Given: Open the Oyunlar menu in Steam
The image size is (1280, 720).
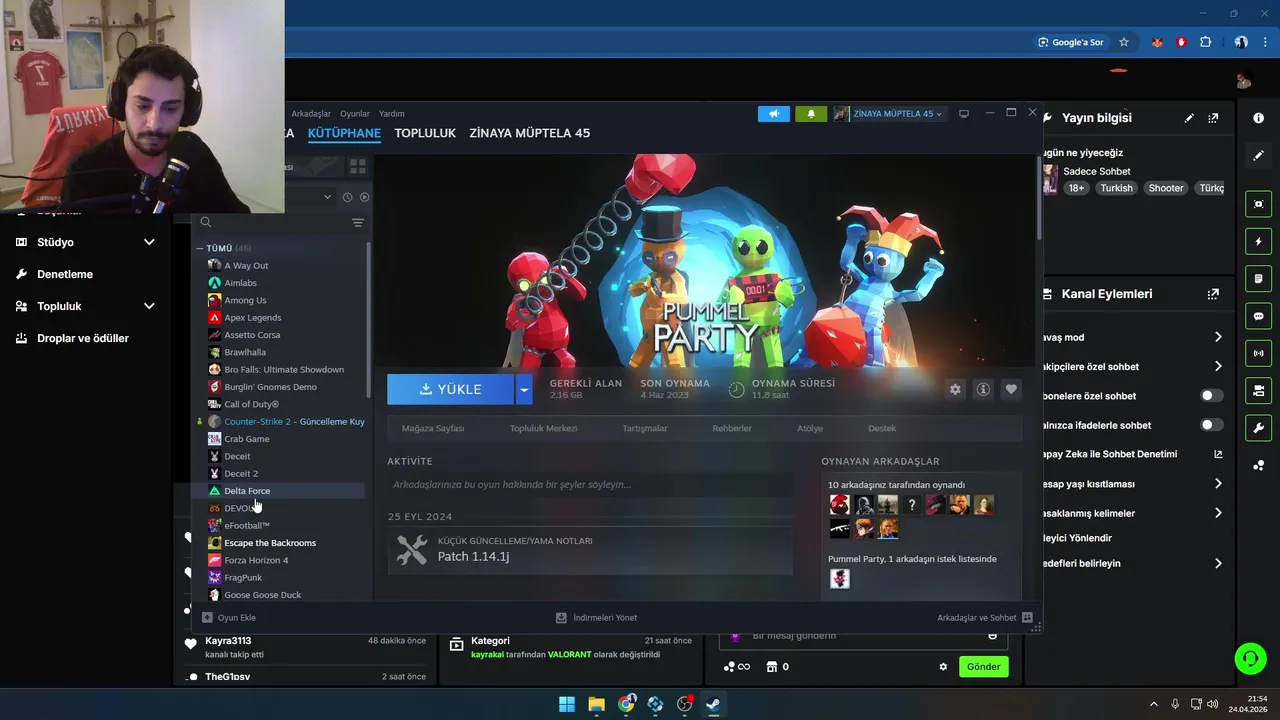Looking at the screenshot, I should click(x=355, y=114).
